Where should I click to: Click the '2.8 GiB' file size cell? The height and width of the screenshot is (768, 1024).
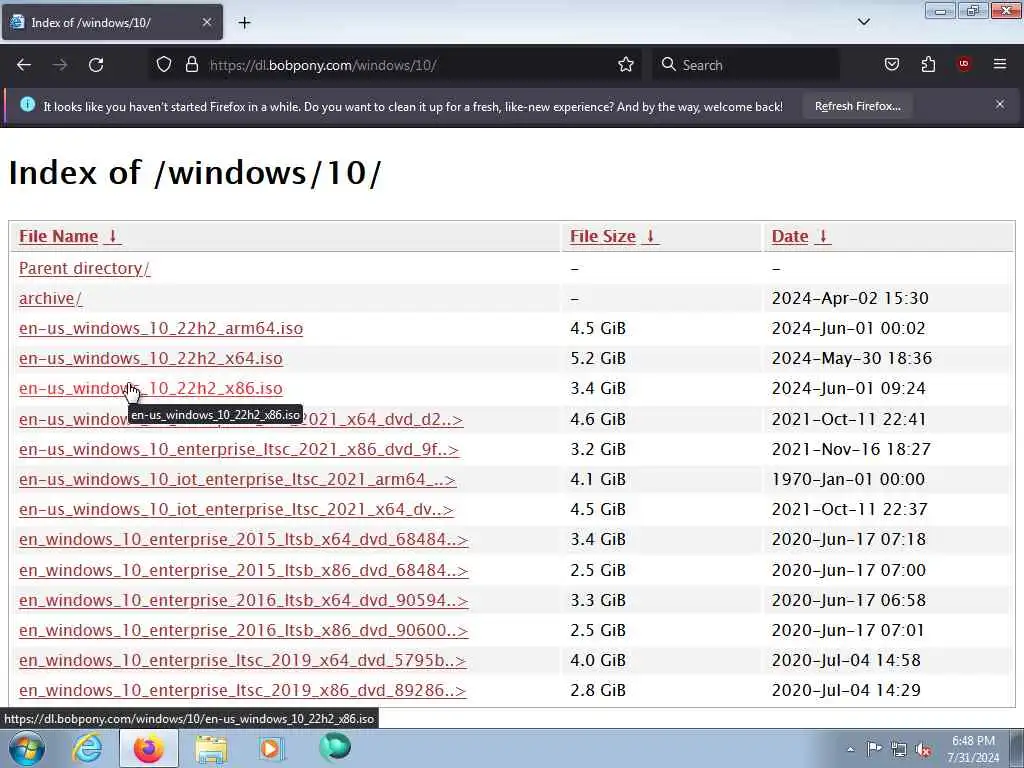tap(598, 691)
